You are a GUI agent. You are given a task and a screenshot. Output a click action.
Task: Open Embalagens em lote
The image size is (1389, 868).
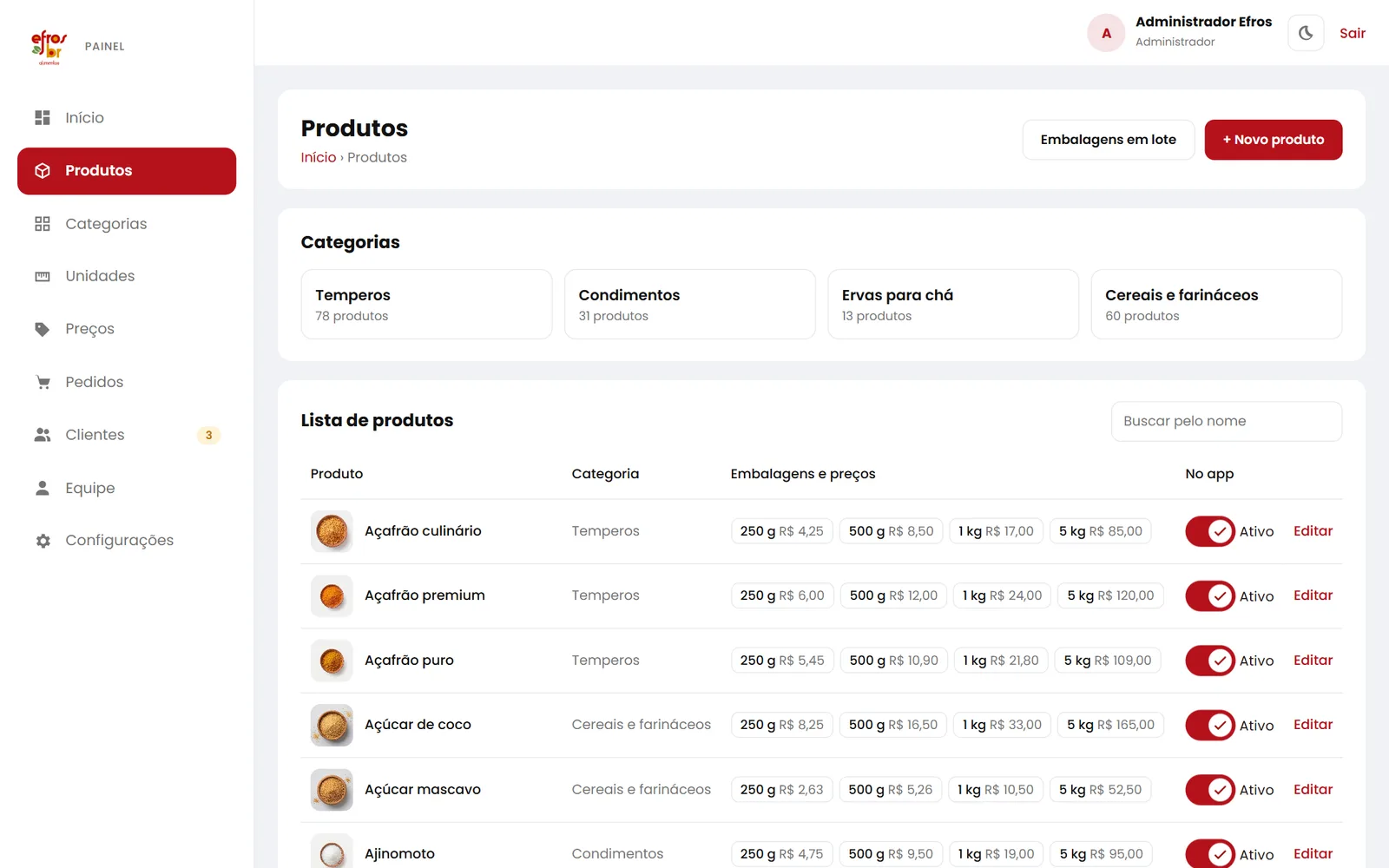[1109, 140]
